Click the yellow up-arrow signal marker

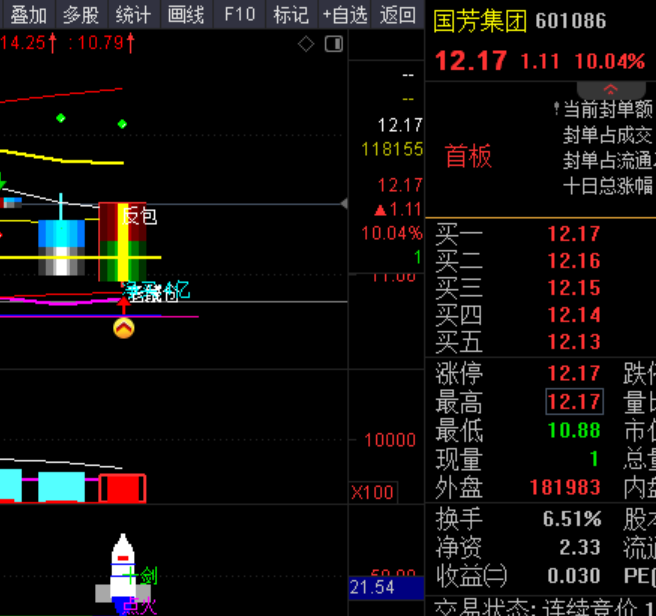point(123,328)
